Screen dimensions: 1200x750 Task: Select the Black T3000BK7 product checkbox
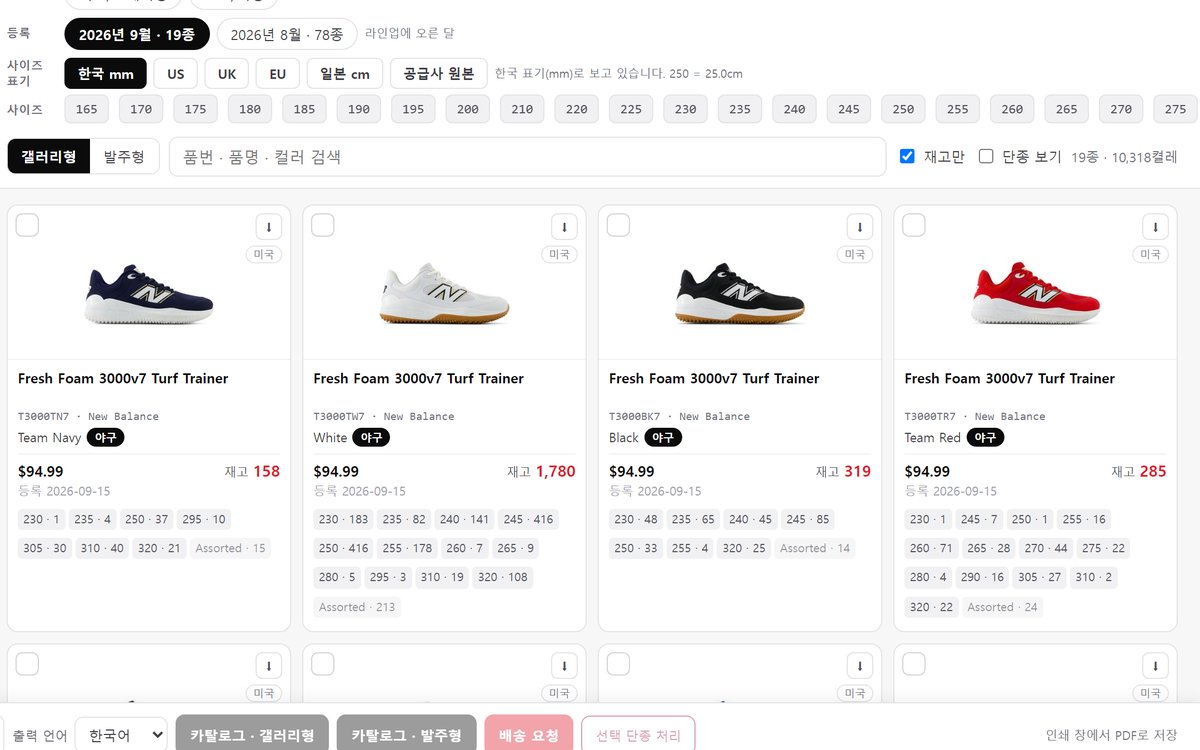click(x=619, y=225)
